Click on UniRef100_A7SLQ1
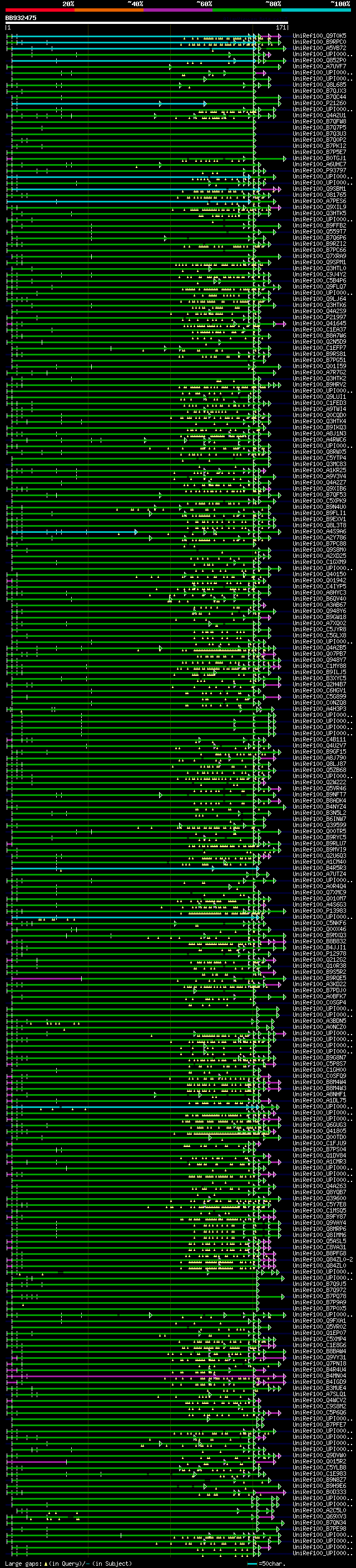This screenshot has height=1568, width=356. point(319,1394)
